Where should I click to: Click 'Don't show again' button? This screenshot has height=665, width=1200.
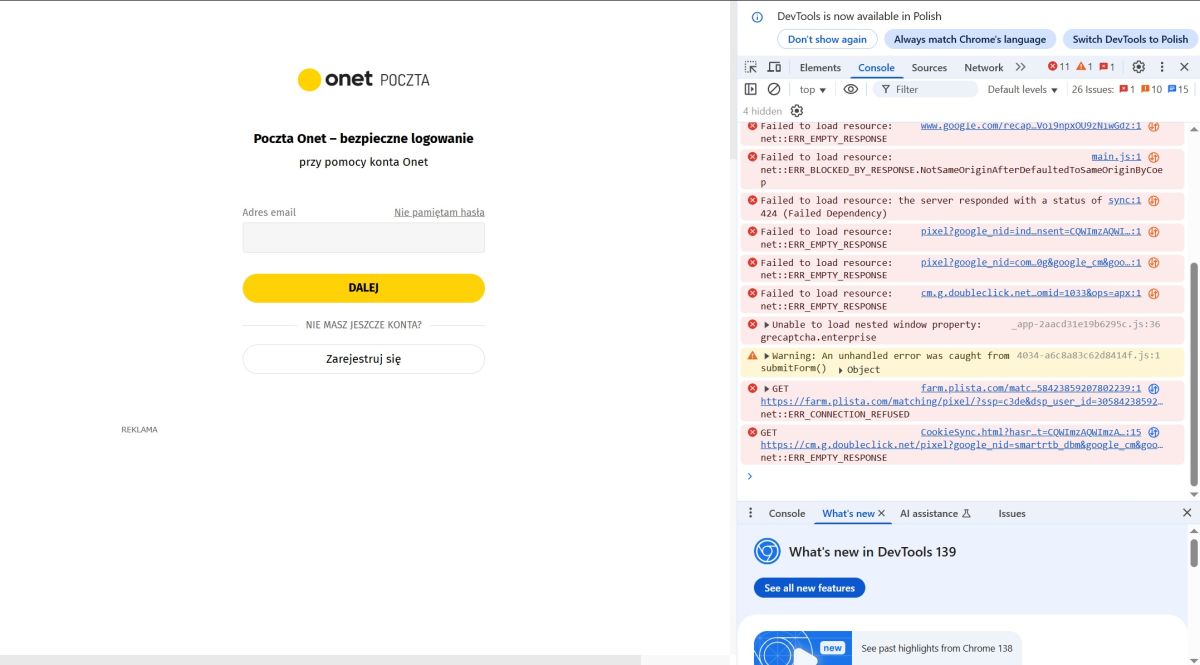tap(827, 39)
